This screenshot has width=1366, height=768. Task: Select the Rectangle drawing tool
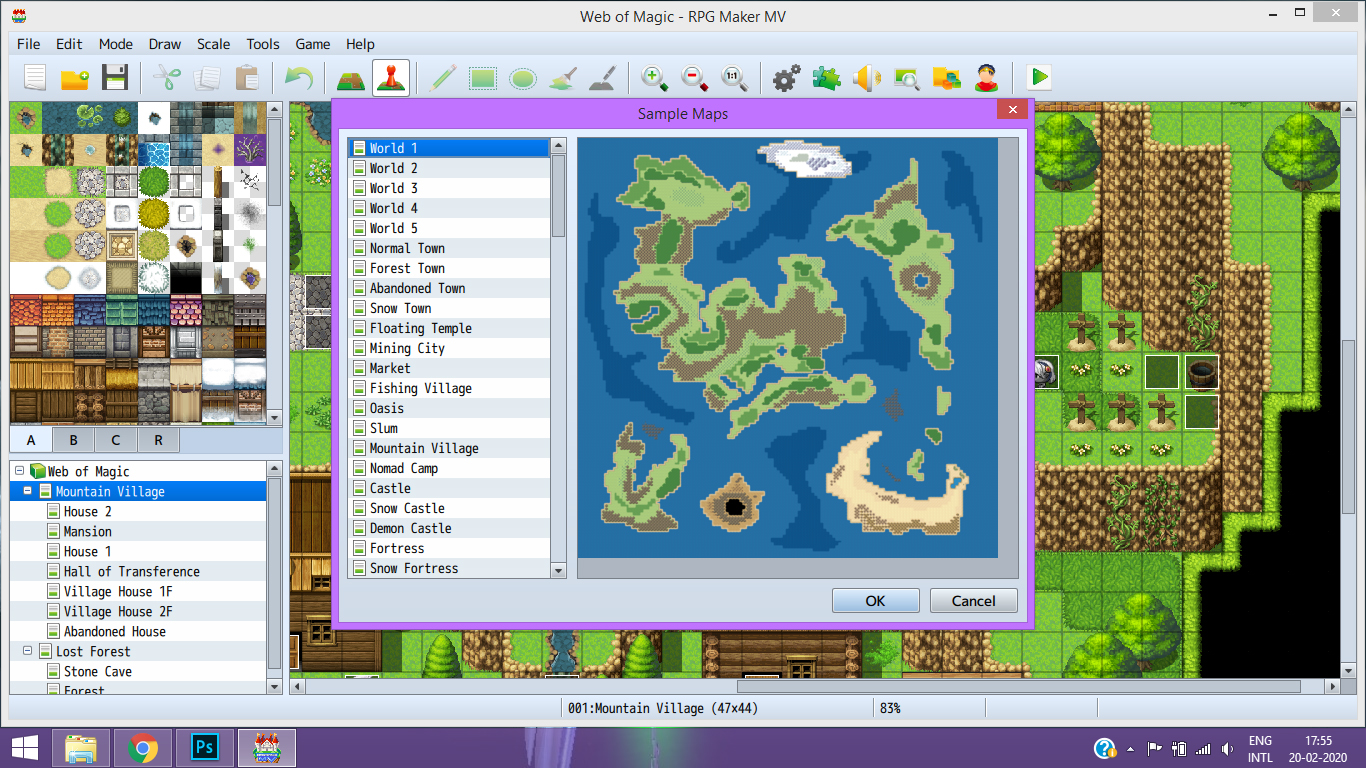(x=482, y=77)
